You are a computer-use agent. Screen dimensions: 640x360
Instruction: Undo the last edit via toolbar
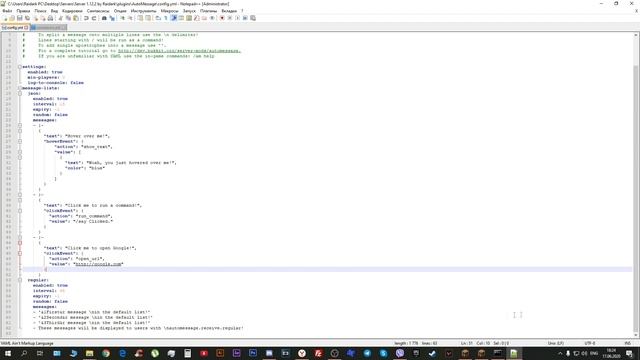(x=86, y=18)
